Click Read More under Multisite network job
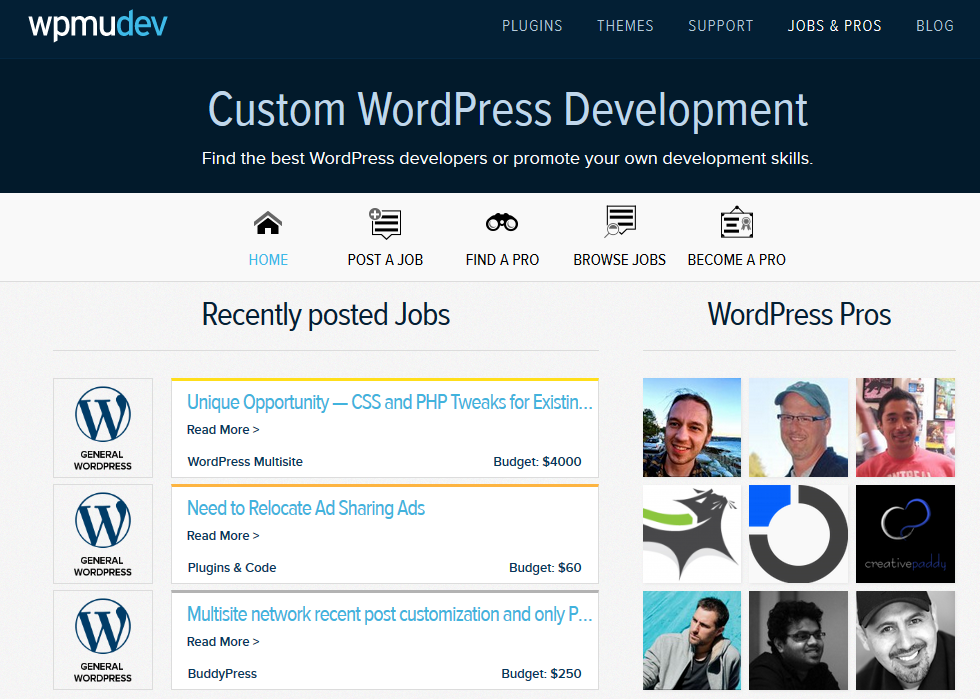980x699 pixels. (x=222, y=641)
